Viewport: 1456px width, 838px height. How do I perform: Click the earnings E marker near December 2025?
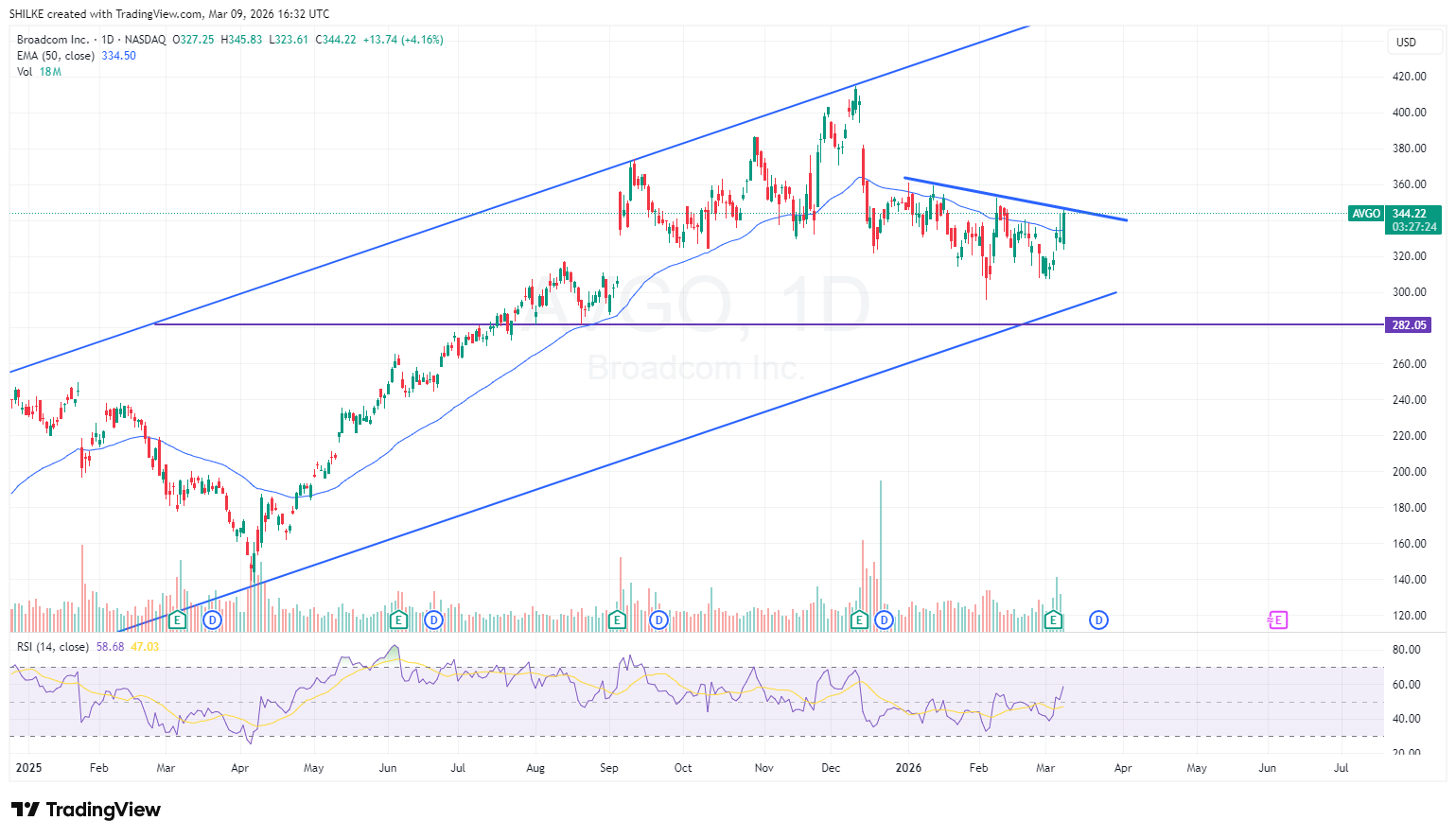click(860, 620)
